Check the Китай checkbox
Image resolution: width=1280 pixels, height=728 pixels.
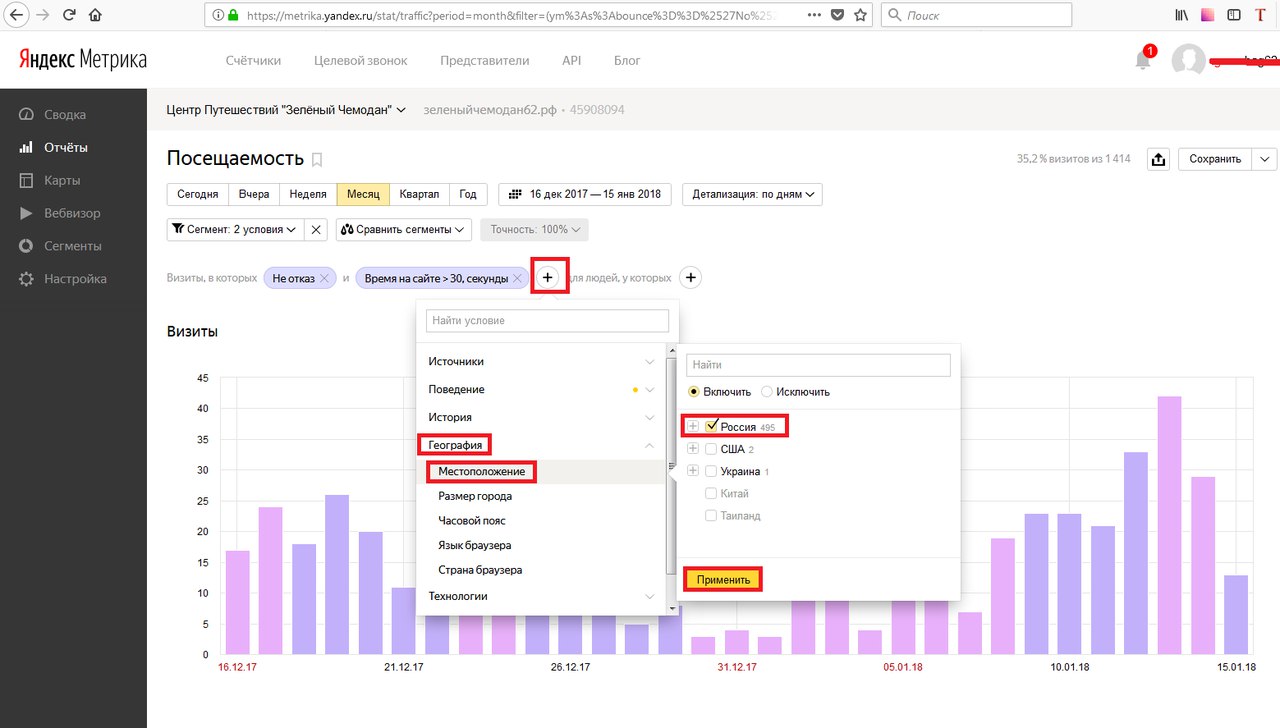point(712,493)
